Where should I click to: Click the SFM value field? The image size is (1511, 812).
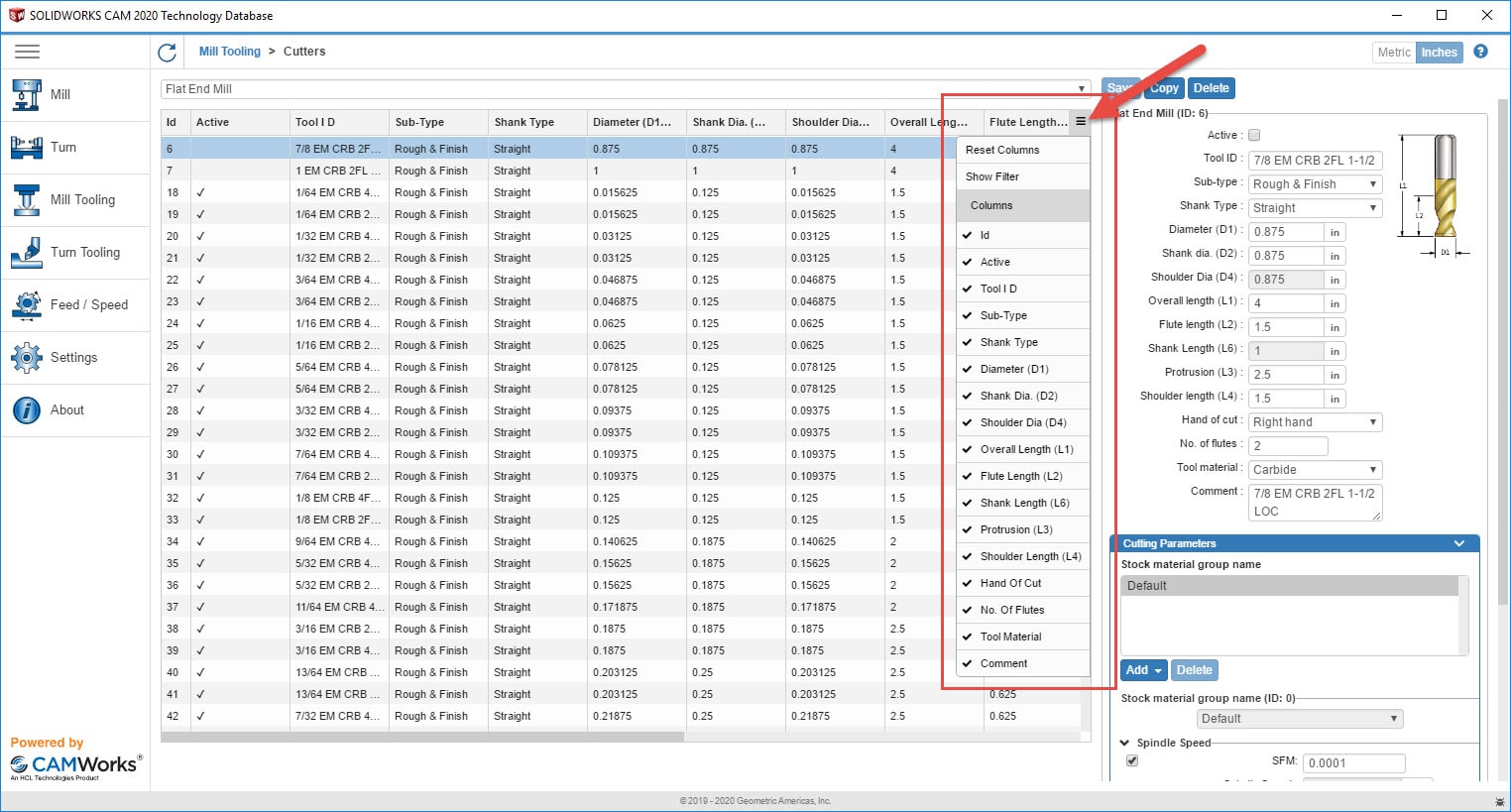pos(1353,763)
